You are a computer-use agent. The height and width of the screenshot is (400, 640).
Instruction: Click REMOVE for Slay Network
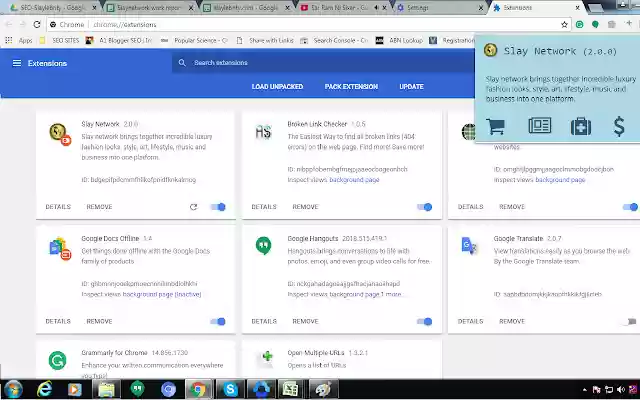(99, 207)
